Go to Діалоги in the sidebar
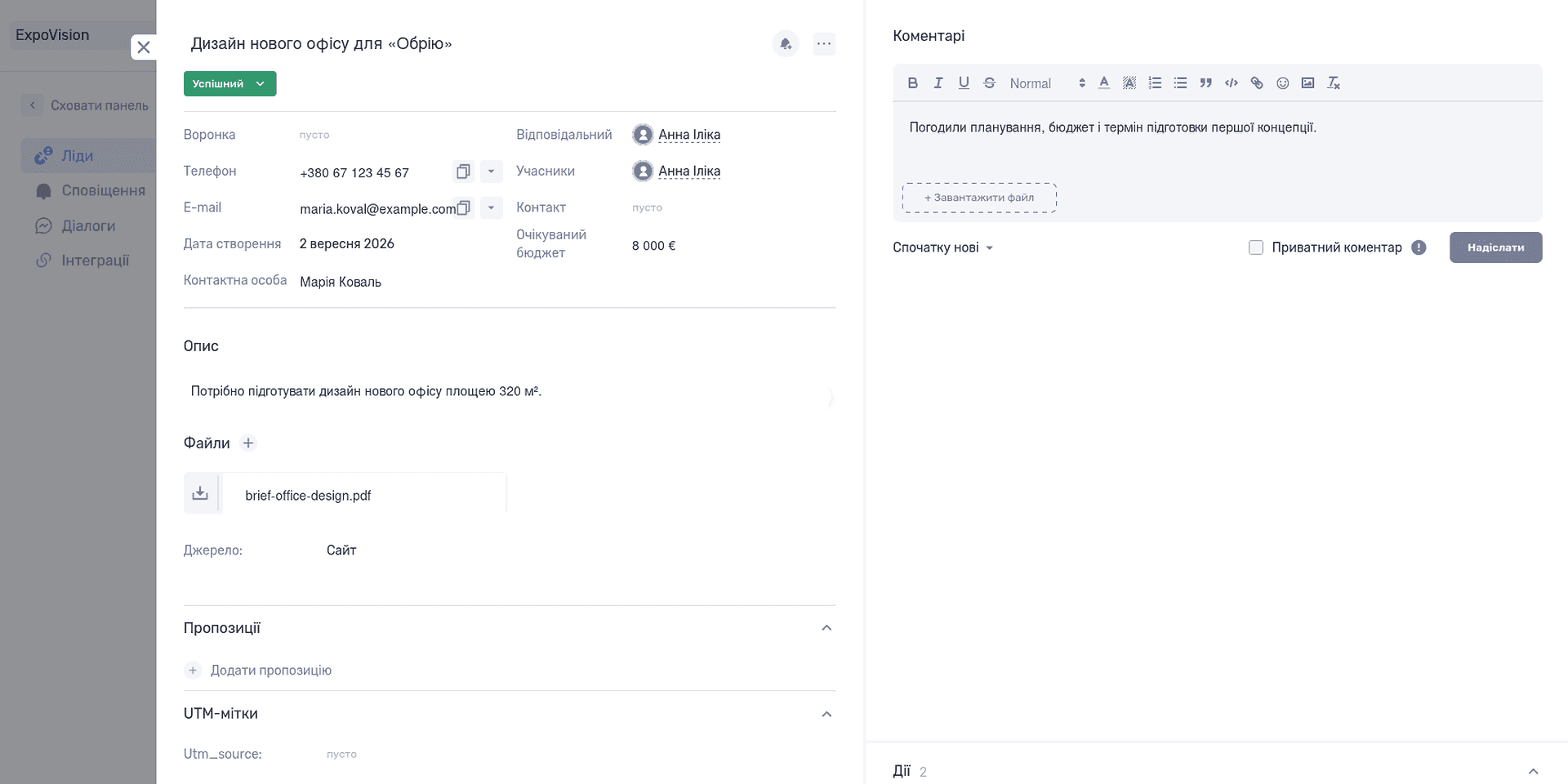This screenshot has height=784, width=1568. [75, 225]
